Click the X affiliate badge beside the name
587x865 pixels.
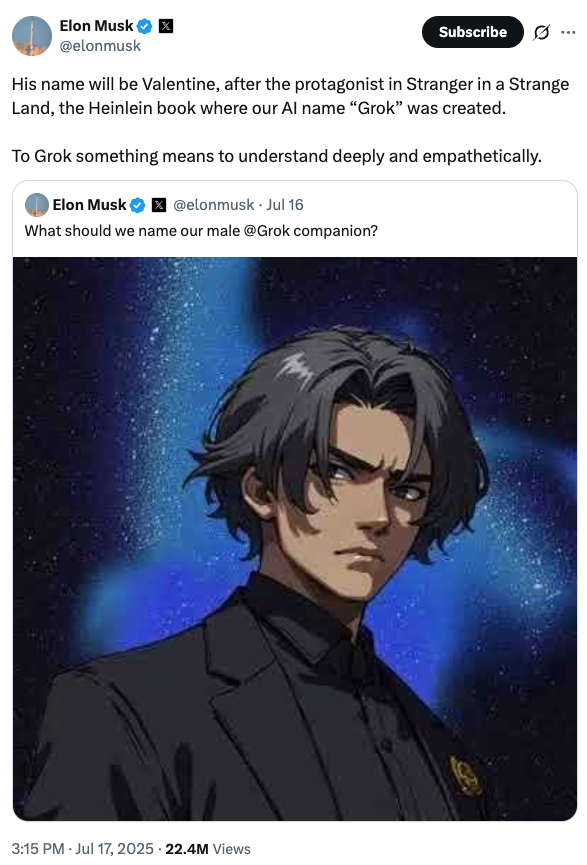(x=166, y=26)
